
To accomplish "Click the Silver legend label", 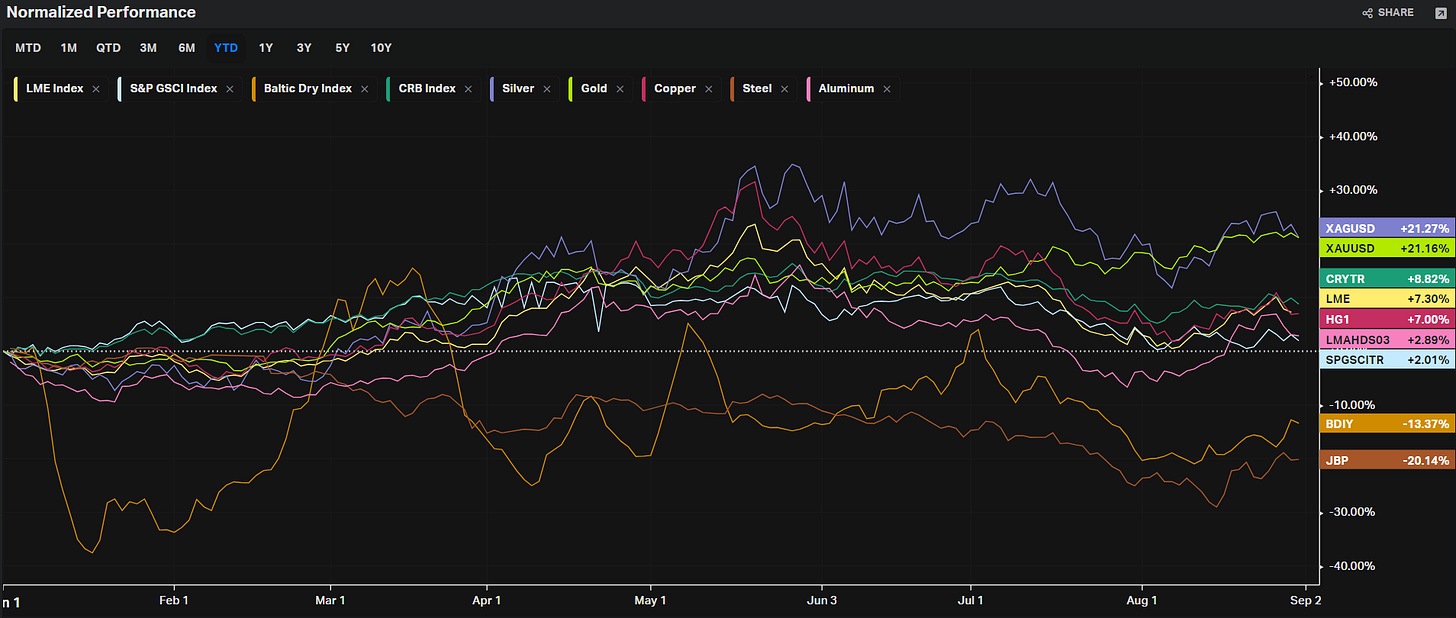I will click(x=518, y=89).
